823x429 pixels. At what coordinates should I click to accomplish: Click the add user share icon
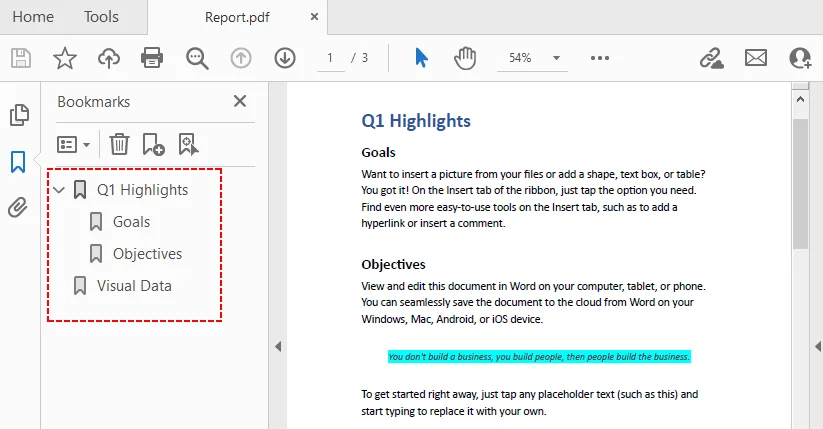click(x=800, y=58)
